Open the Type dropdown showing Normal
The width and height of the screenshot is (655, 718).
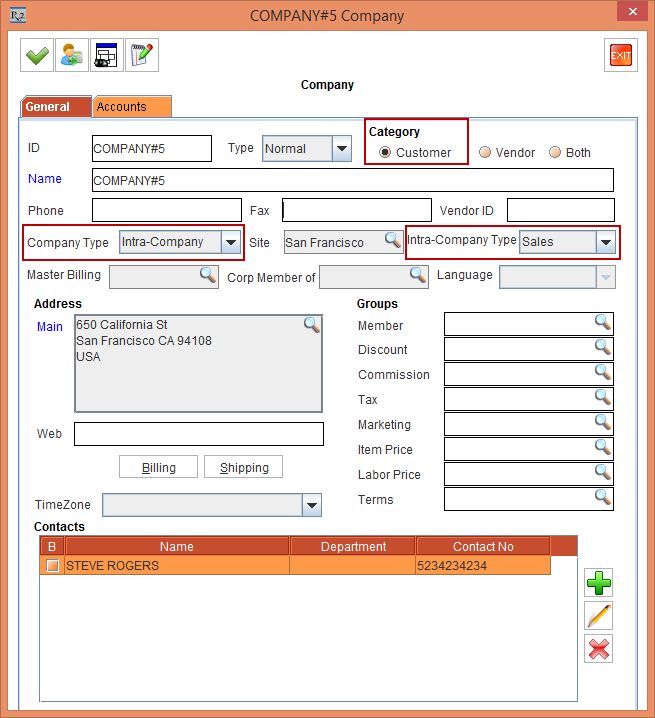point(307,148)
